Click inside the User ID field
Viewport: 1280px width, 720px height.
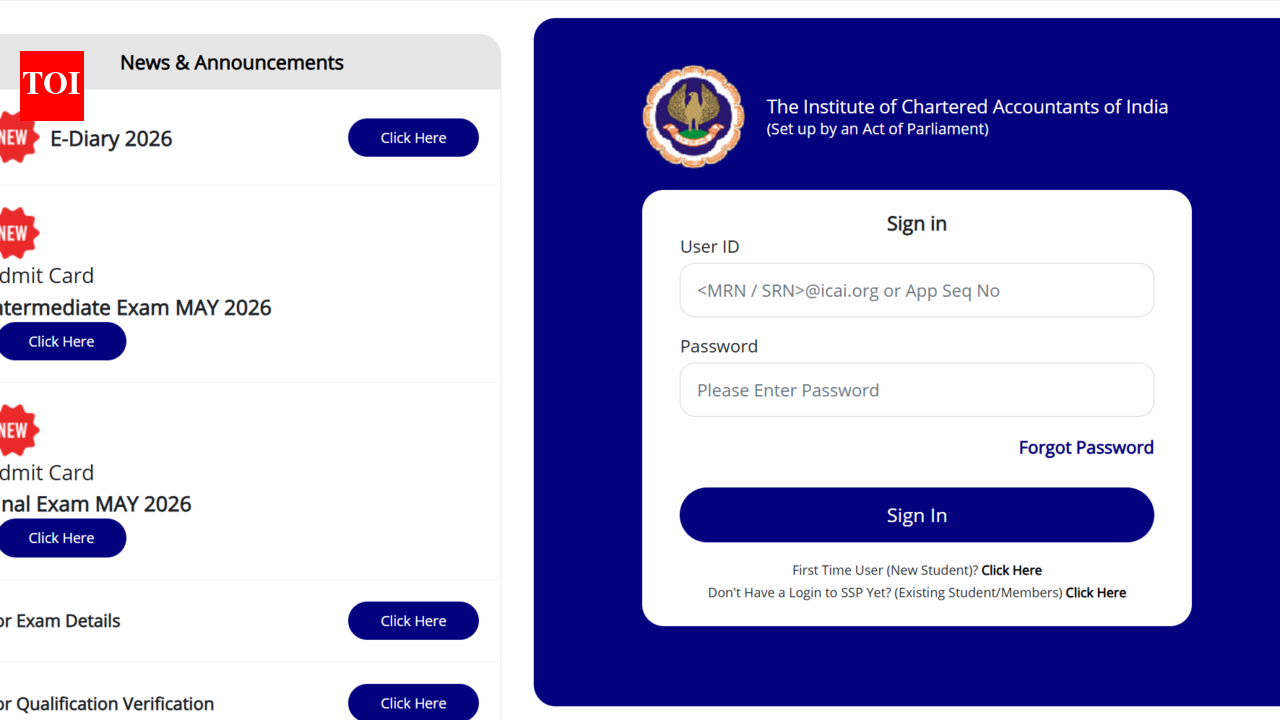(x=916, y=290)
